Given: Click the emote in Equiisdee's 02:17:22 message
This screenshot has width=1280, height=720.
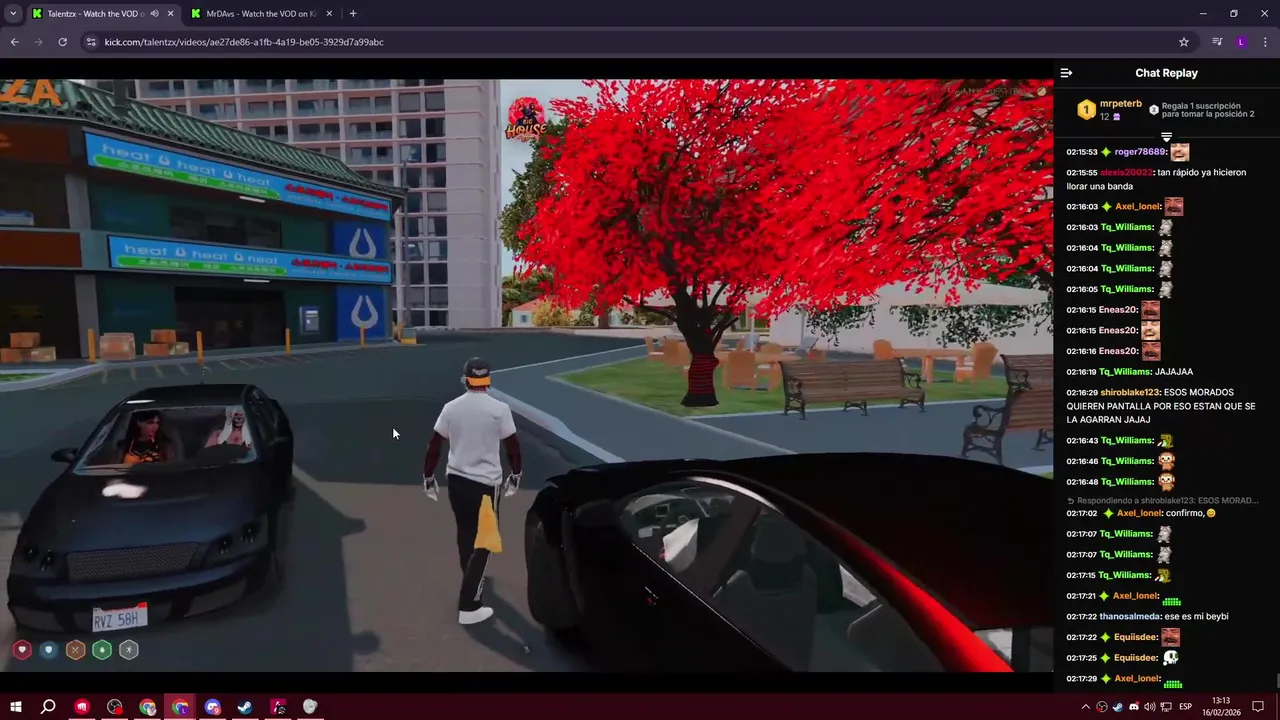Looking at the screenshot, I should tap(1171, 637).
